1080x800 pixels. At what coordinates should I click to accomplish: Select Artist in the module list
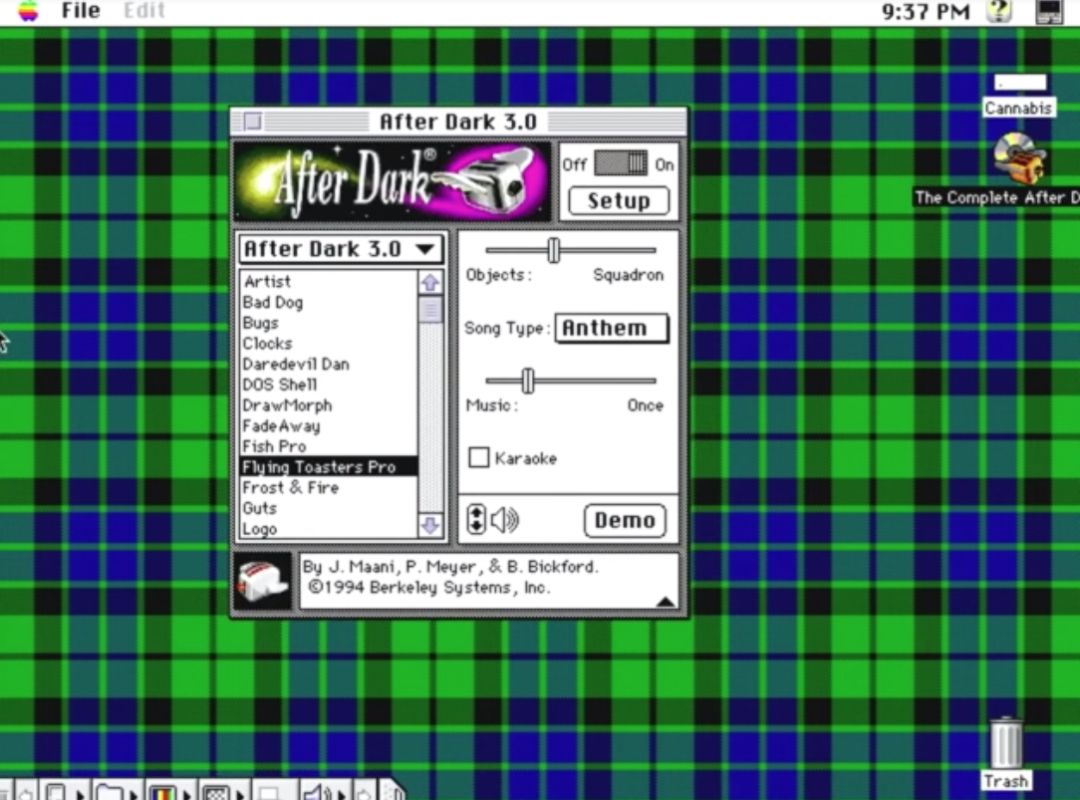tap(329, 281)
